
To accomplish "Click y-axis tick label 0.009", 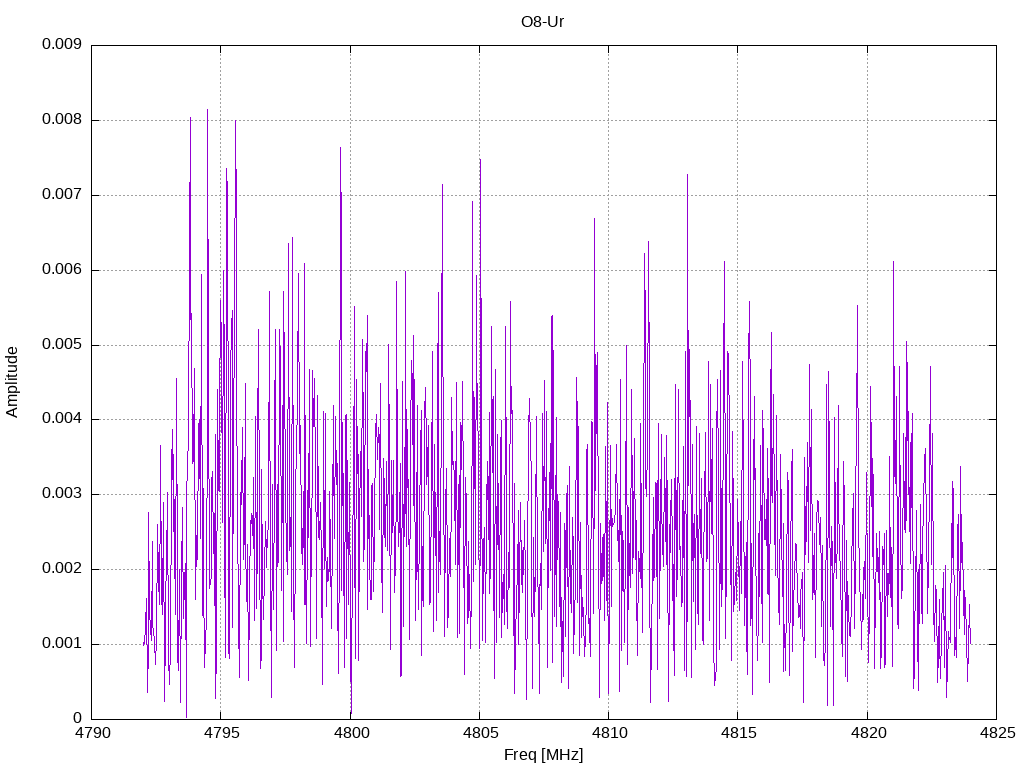I will coord(62,44).
